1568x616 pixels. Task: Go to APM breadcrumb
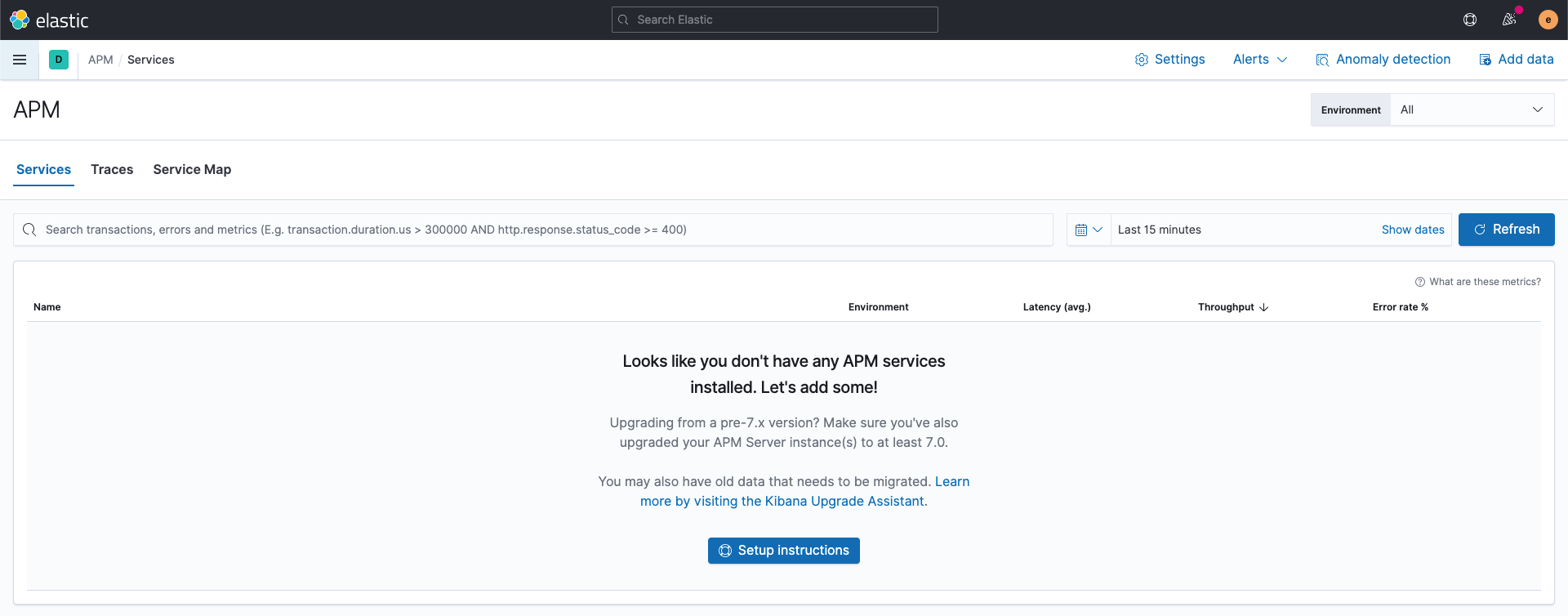pyautogui.click(x=100, y=60)
